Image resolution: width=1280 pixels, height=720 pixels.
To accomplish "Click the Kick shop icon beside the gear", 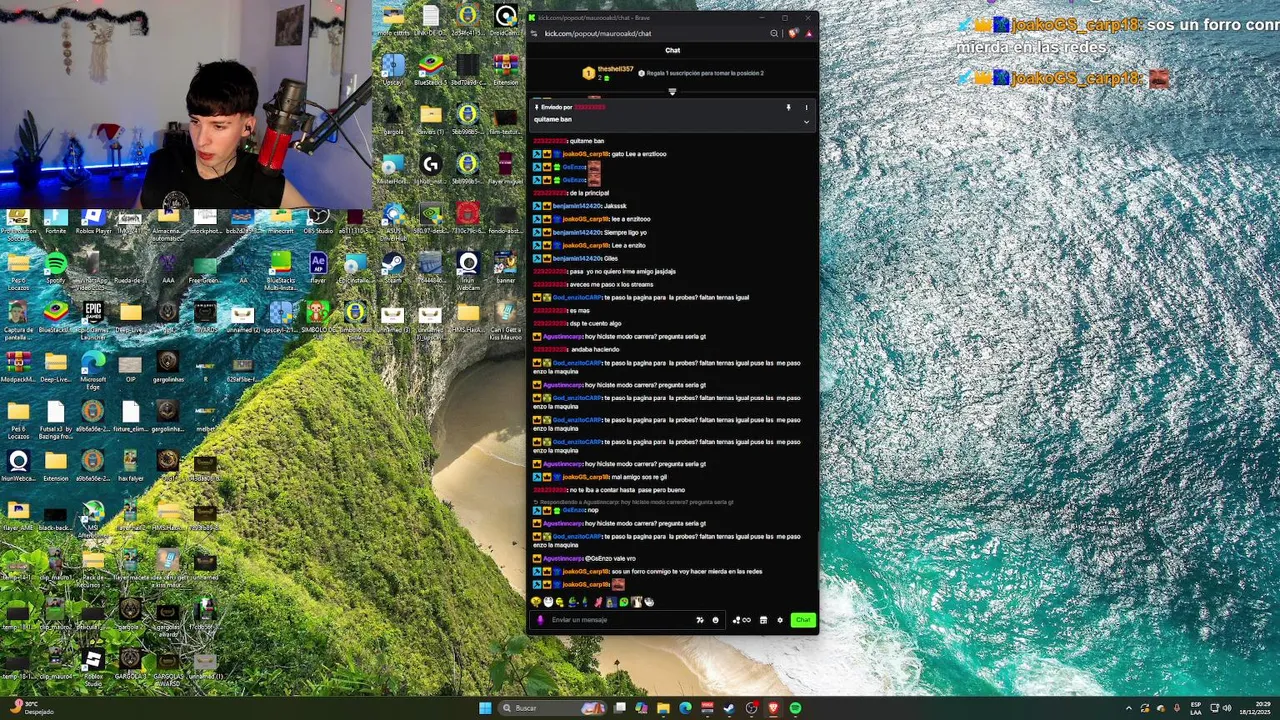I will click(x=763, y=620).
